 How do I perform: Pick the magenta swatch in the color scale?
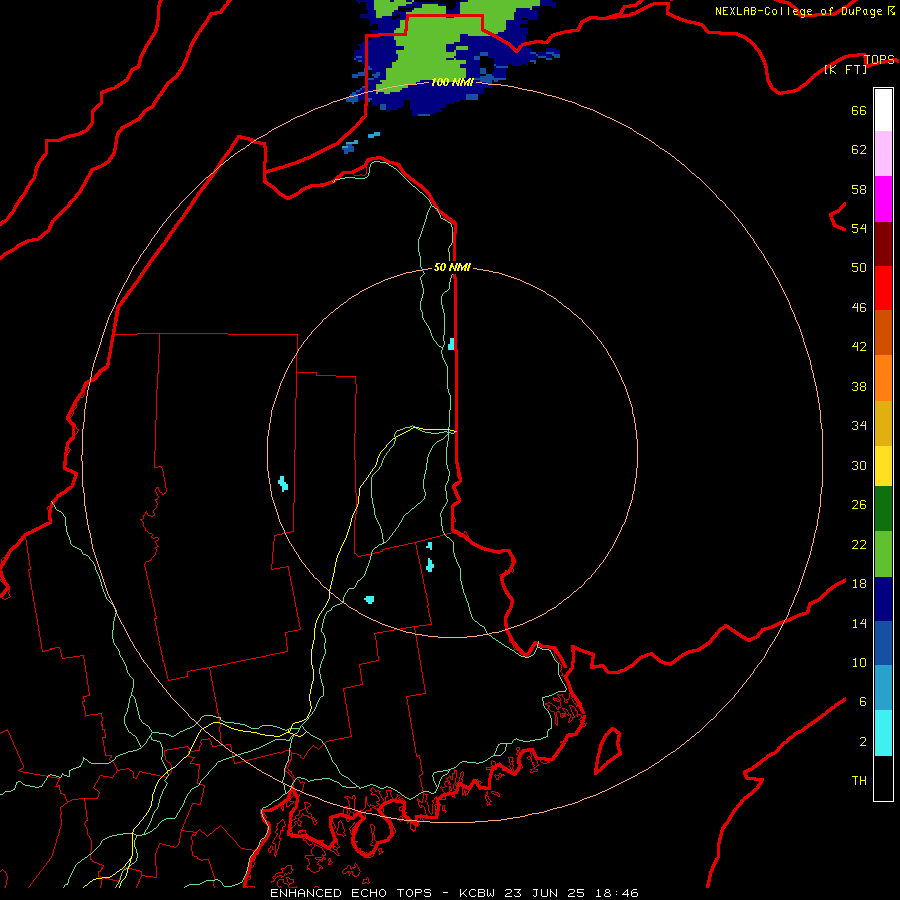click(883, 199)
